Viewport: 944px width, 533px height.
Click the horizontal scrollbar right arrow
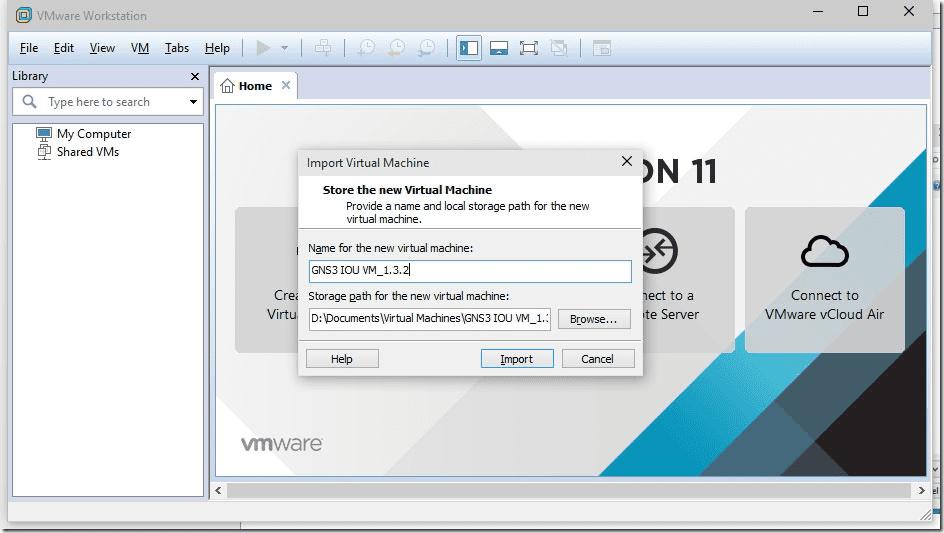(x=921, y=491)
